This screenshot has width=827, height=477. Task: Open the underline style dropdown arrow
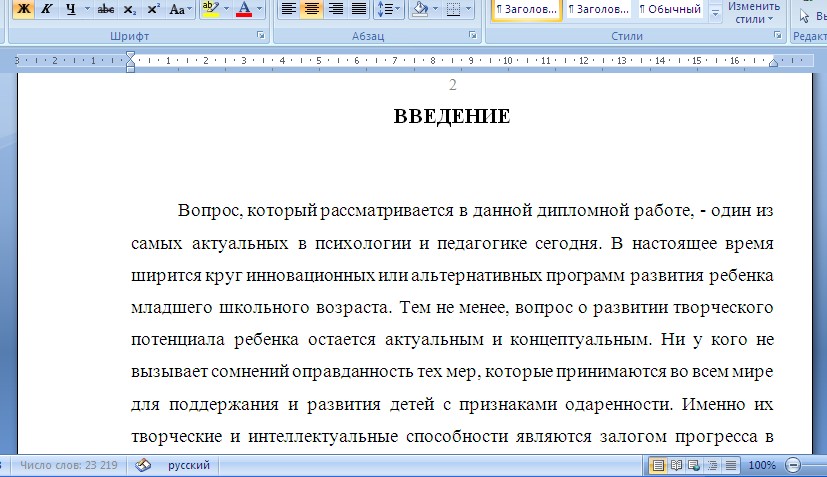click(87, 9)
